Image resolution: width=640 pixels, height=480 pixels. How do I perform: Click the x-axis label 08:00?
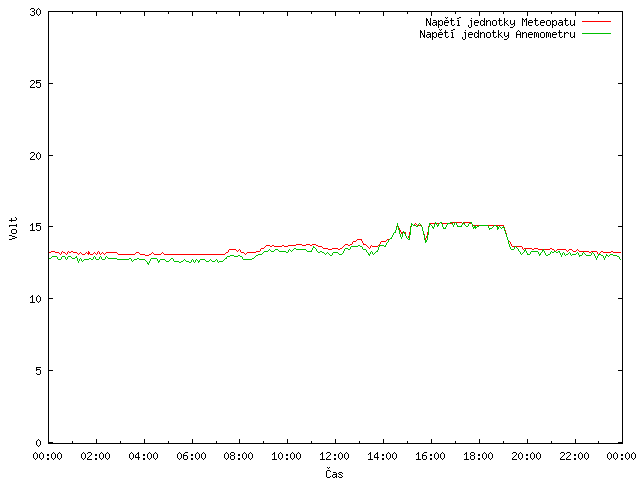(x=238, y=456)
